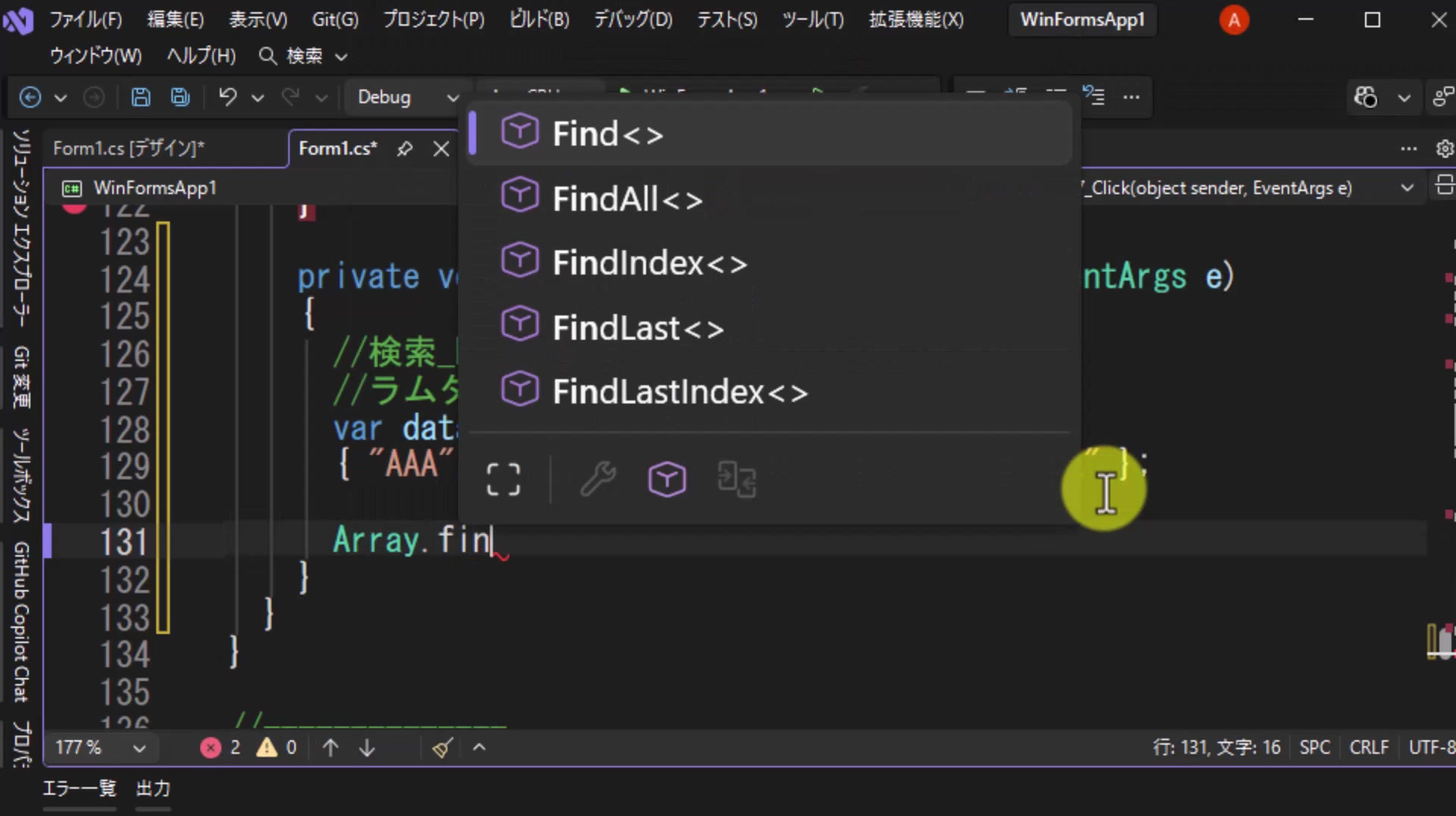The image size is (1456, 816).
Task: Open the toolbar overflow ellipsis button
Action: tap(1131, 97)
